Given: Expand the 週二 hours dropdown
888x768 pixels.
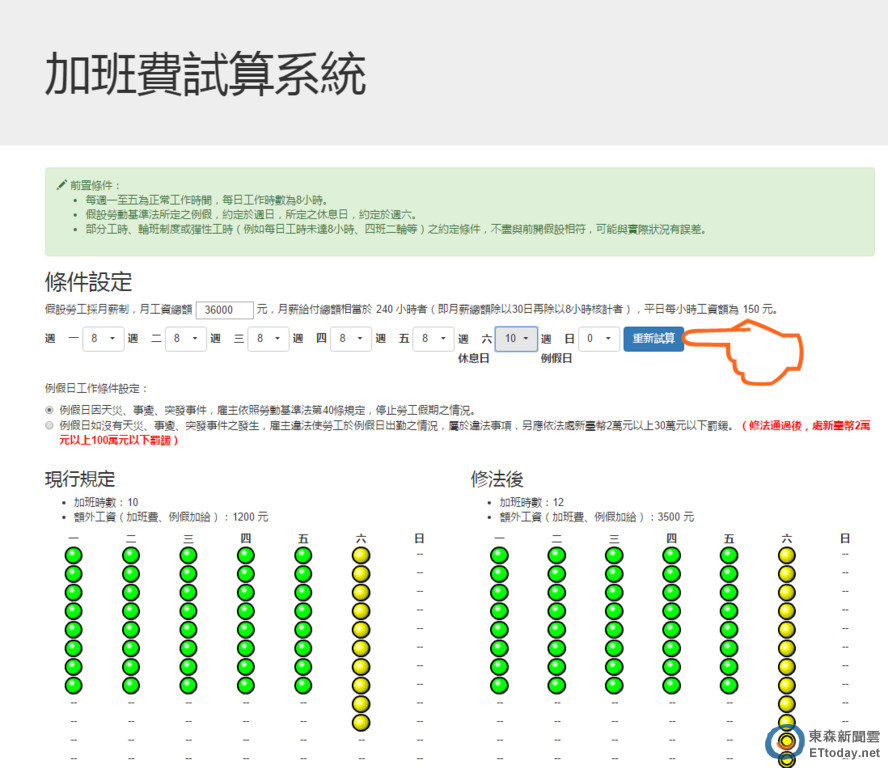Looking at the screenshot, I should pyautogui.click(x=185, y=339).
